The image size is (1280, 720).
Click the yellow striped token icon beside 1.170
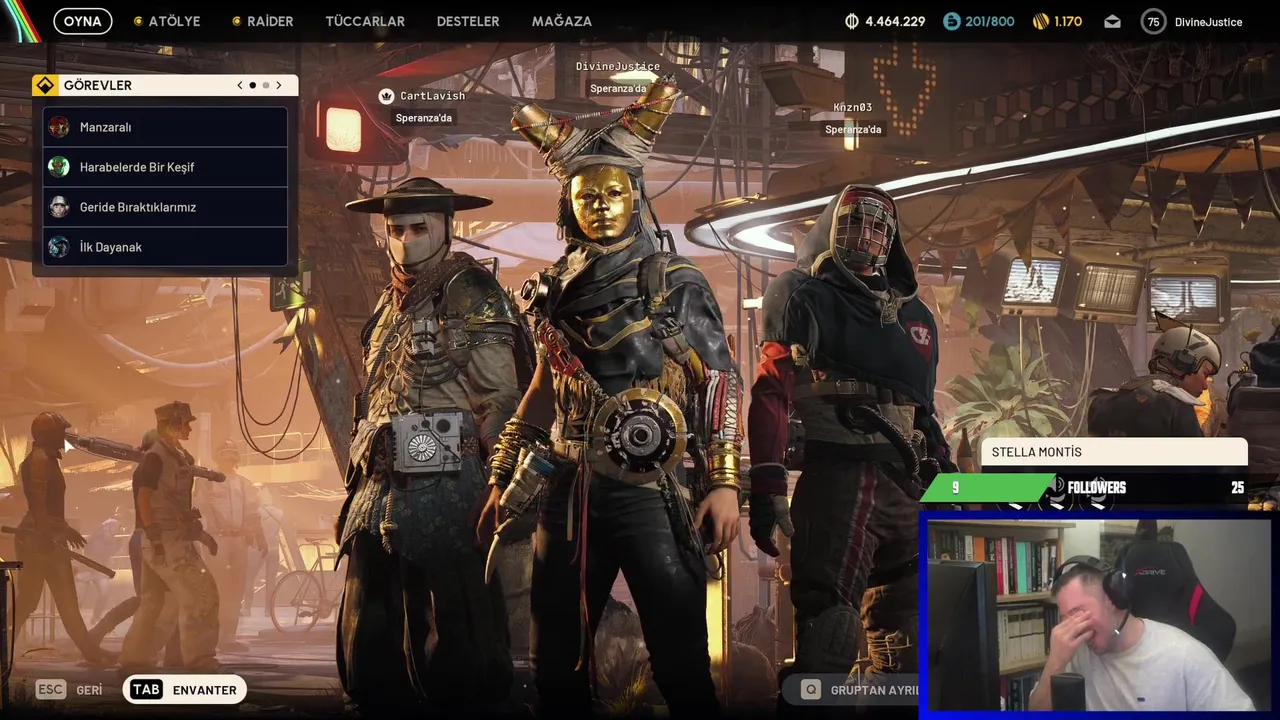point(1041,21)
